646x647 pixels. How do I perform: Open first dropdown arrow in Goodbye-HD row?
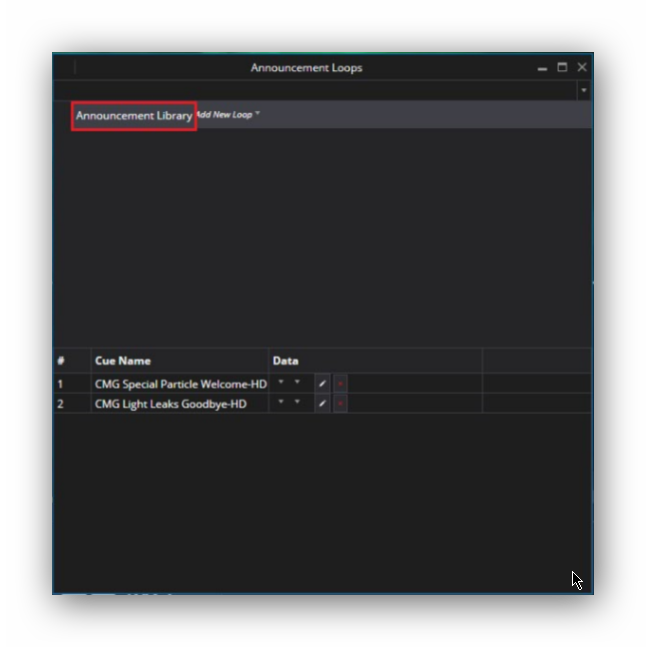(281, 401)
